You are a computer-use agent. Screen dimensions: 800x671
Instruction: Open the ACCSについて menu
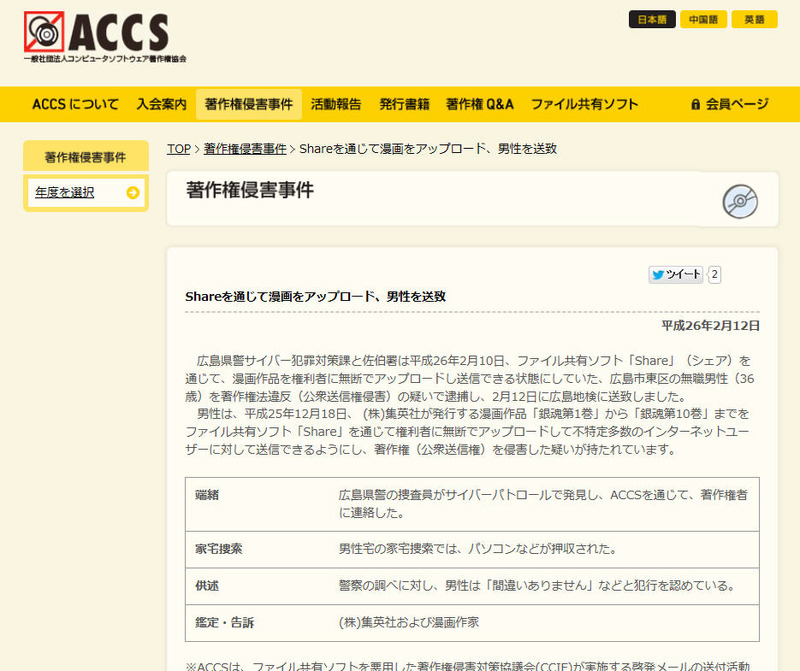coord(75,104)
